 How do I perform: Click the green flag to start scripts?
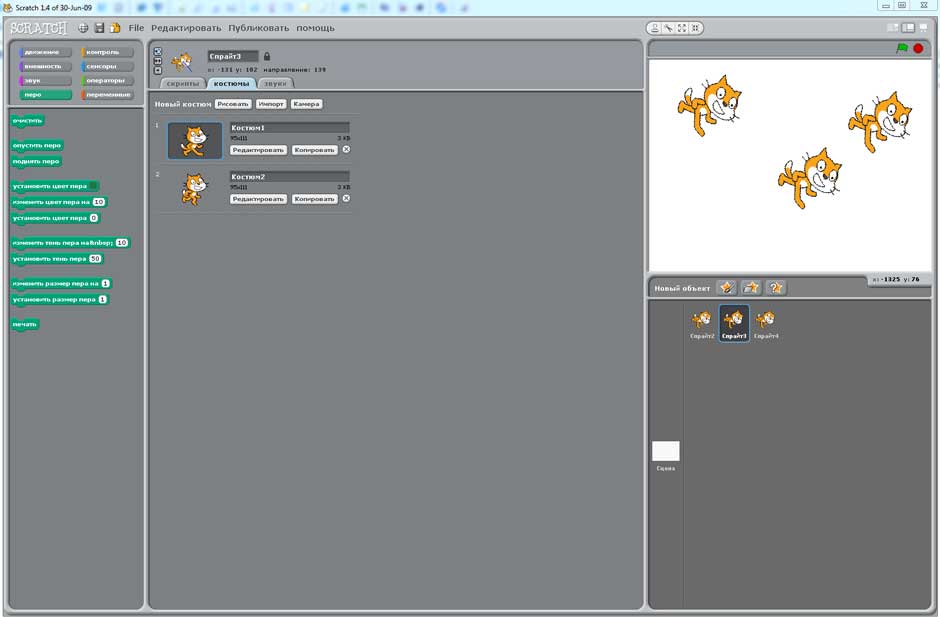pos(902,48)
